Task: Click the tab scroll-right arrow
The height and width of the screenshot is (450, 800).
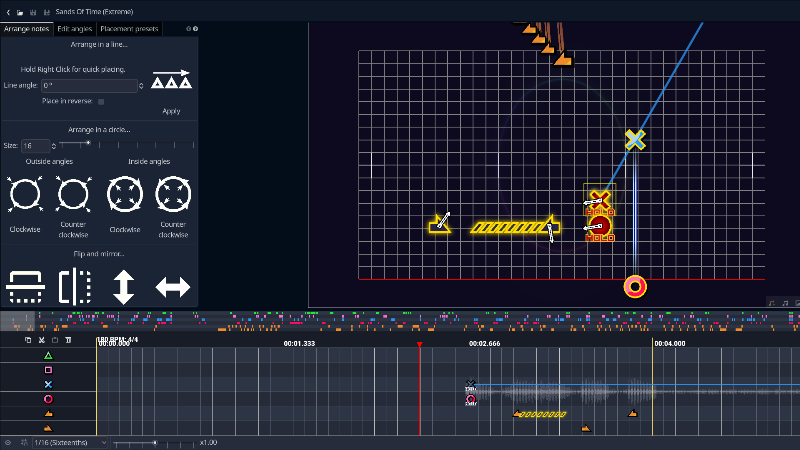Action: point(195,29)
